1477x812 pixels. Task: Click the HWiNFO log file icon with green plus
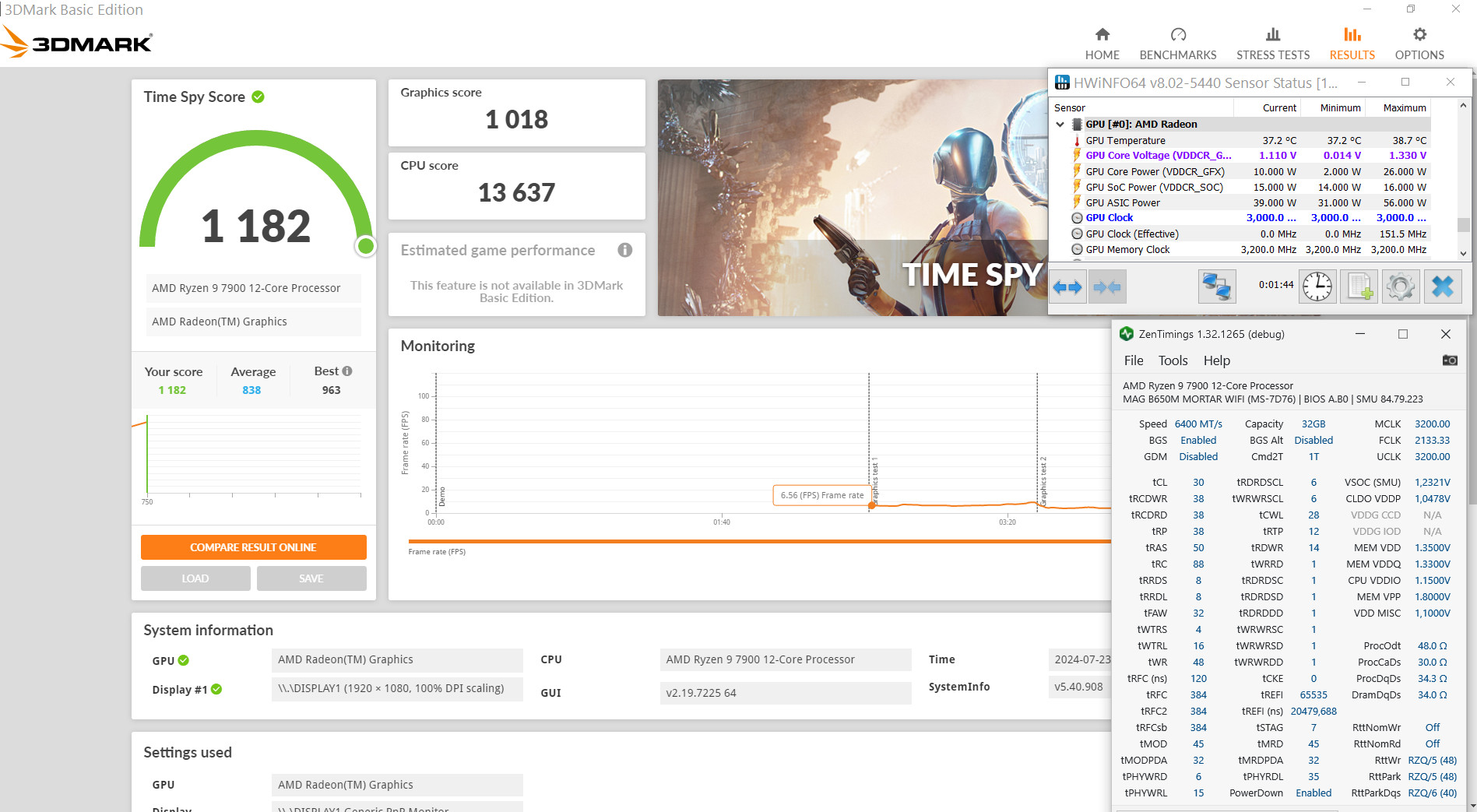[1359, 286]
